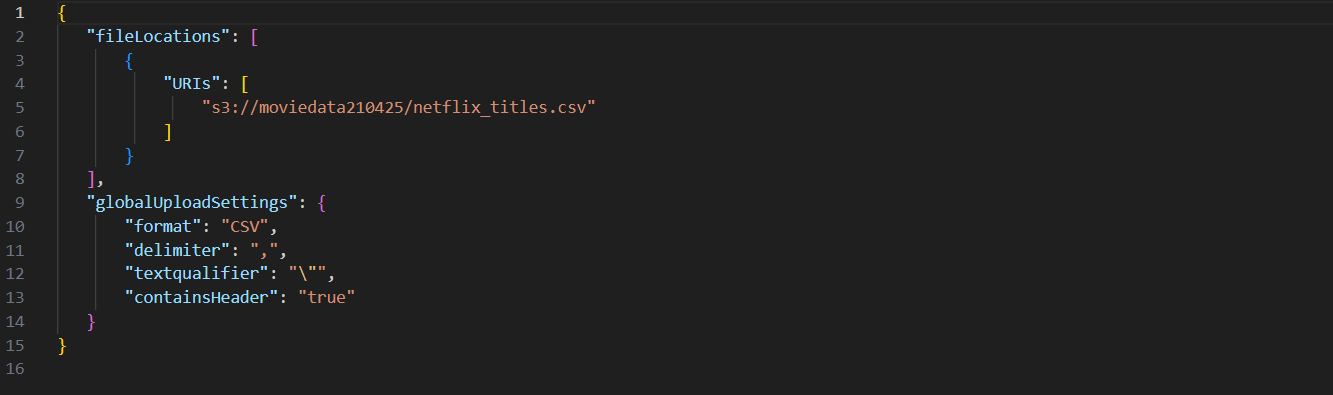Click line number 1 in the gutter
The image size is (1333, 395).
19,13
